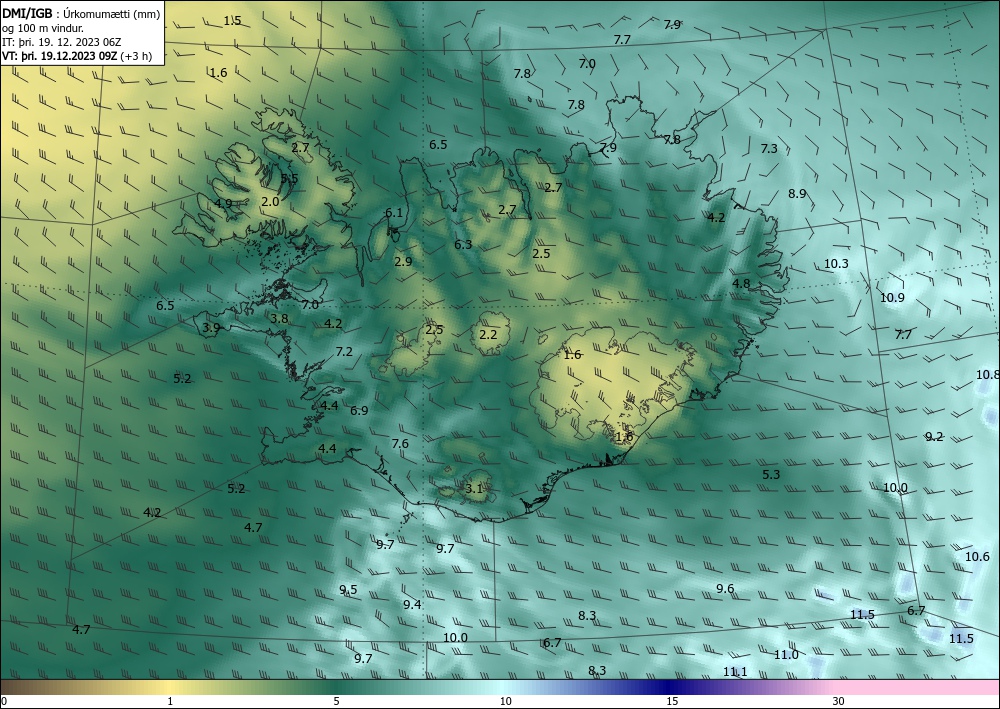Click the '7.6' value on the map
Viewport: 1000px width, 709px height.
pyautogui.click(x=400, y=444)
